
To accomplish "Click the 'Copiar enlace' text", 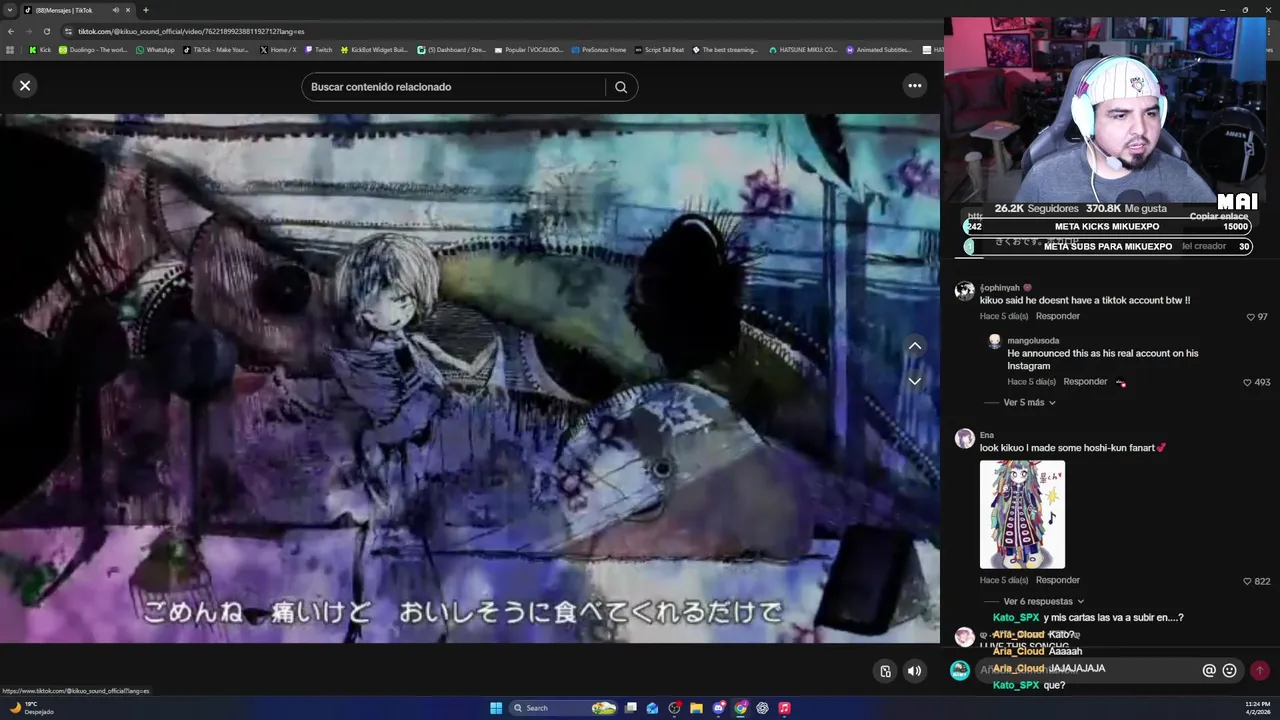I will pyautogui.click(x=1218, y=216).
